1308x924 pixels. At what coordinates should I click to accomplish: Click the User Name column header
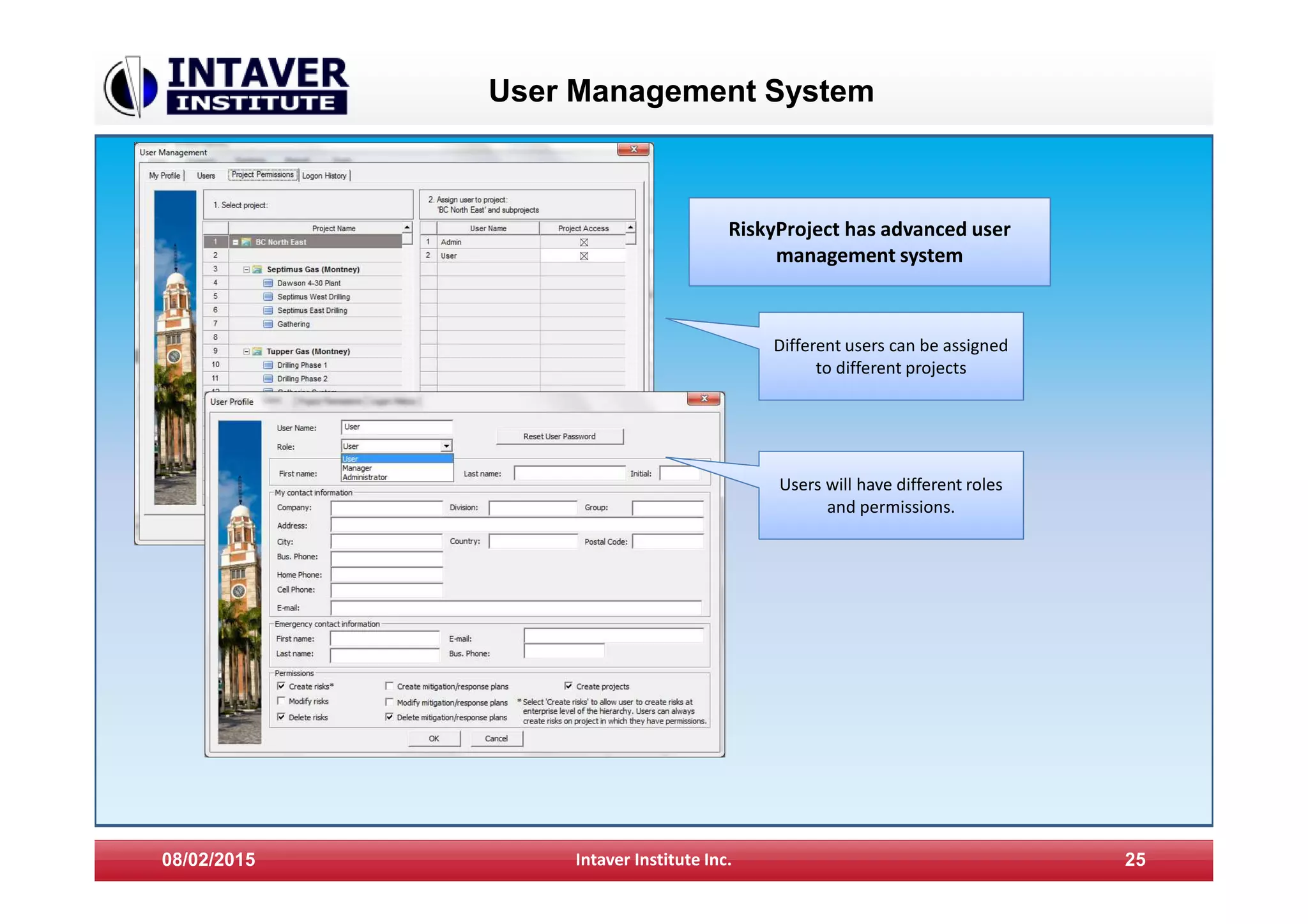(x=489, y=229)
